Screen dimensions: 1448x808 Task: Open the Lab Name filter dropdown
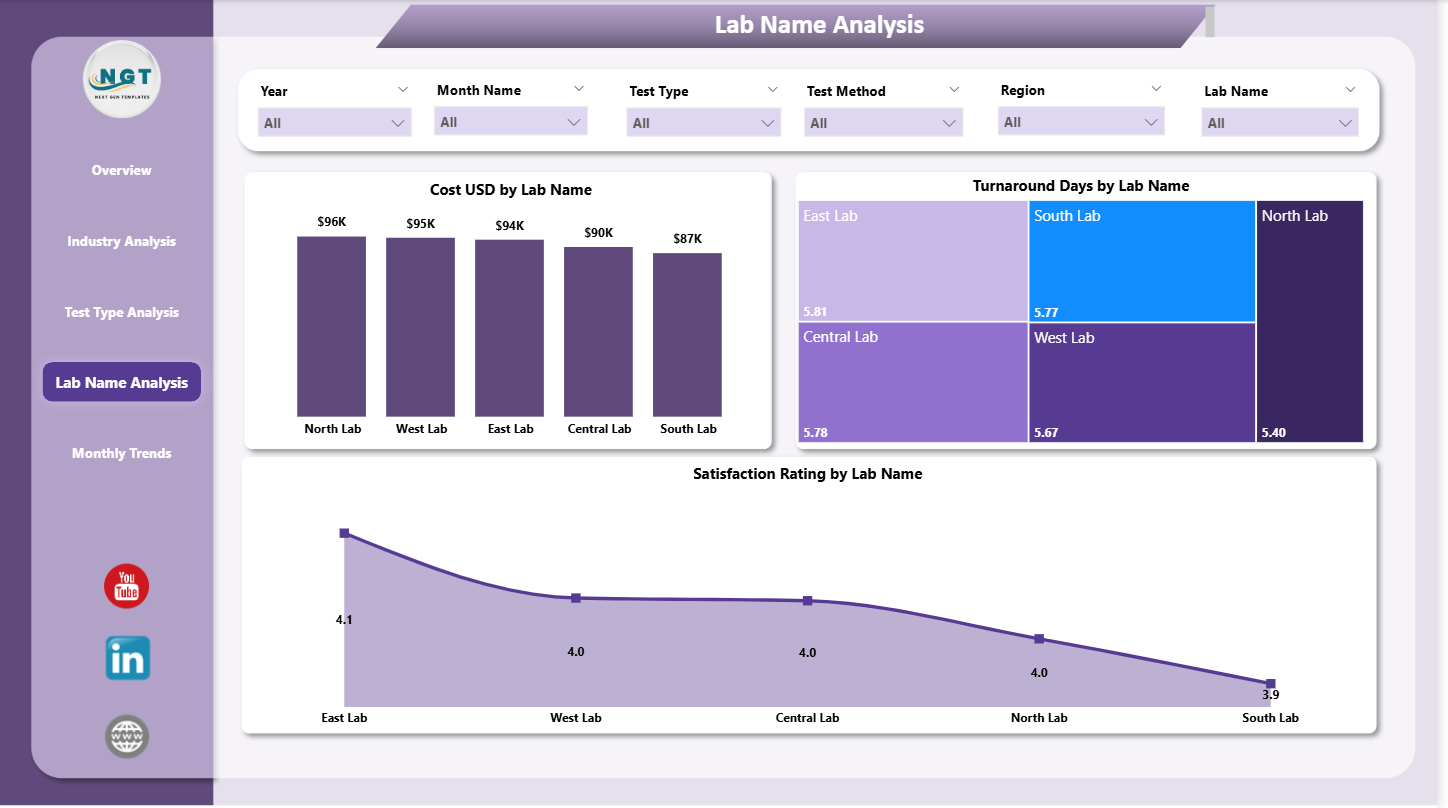1279,123
